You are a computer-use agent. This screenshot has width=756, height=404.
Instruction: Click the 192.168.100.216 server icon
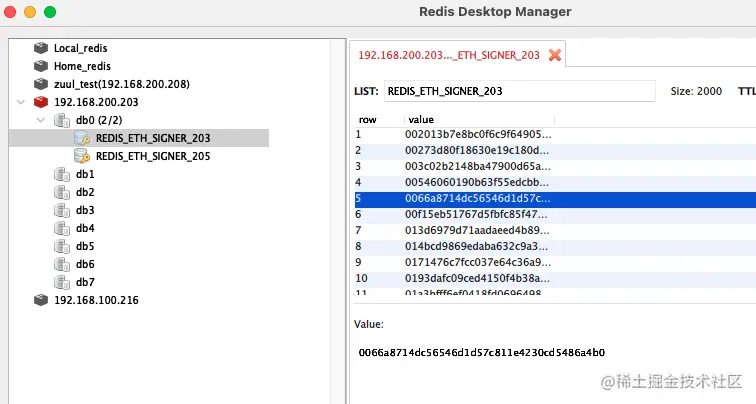tap(41, 300)
